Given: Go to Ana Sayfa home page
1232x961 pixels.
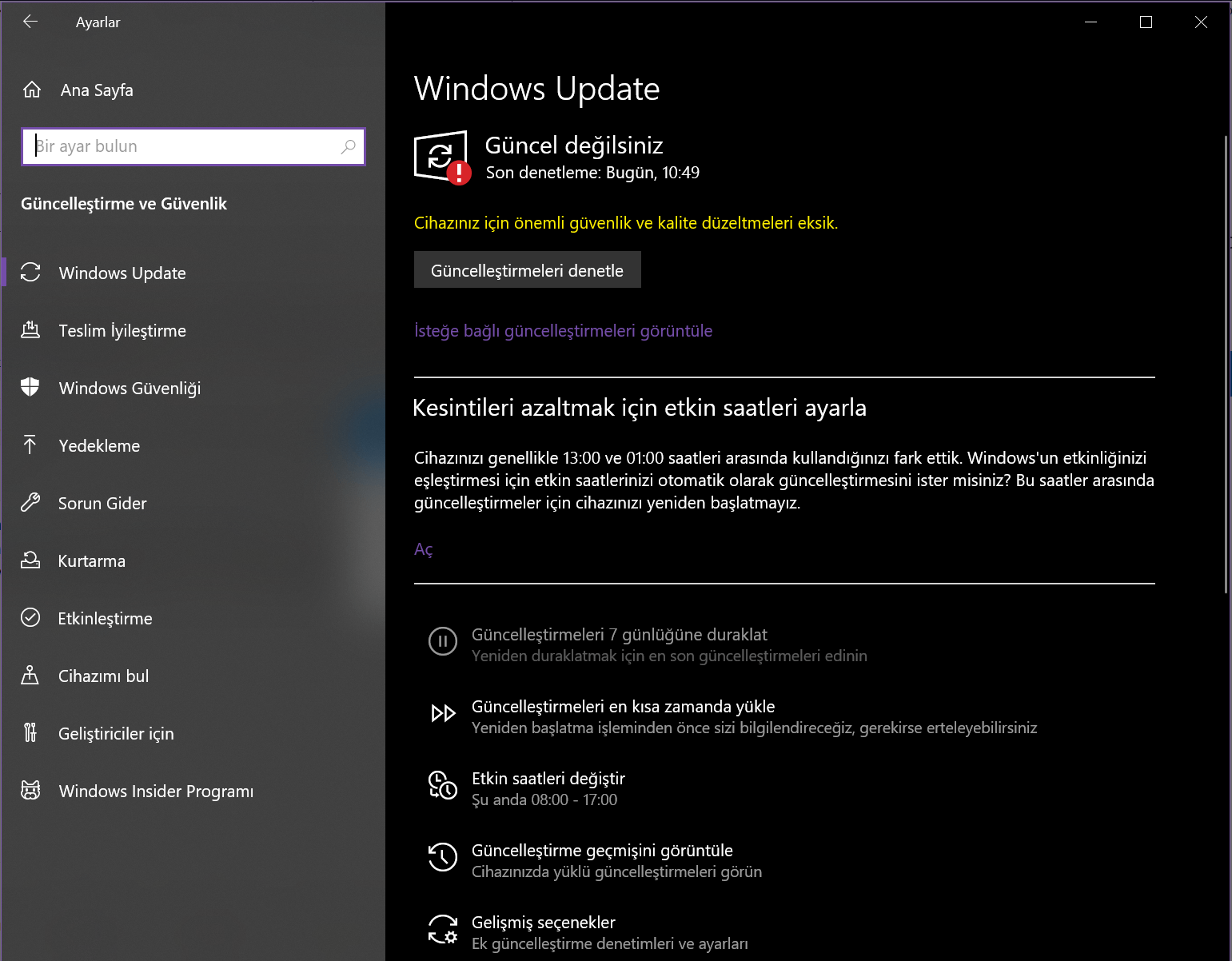Looking at the screenshot, I should coord(193,90).
